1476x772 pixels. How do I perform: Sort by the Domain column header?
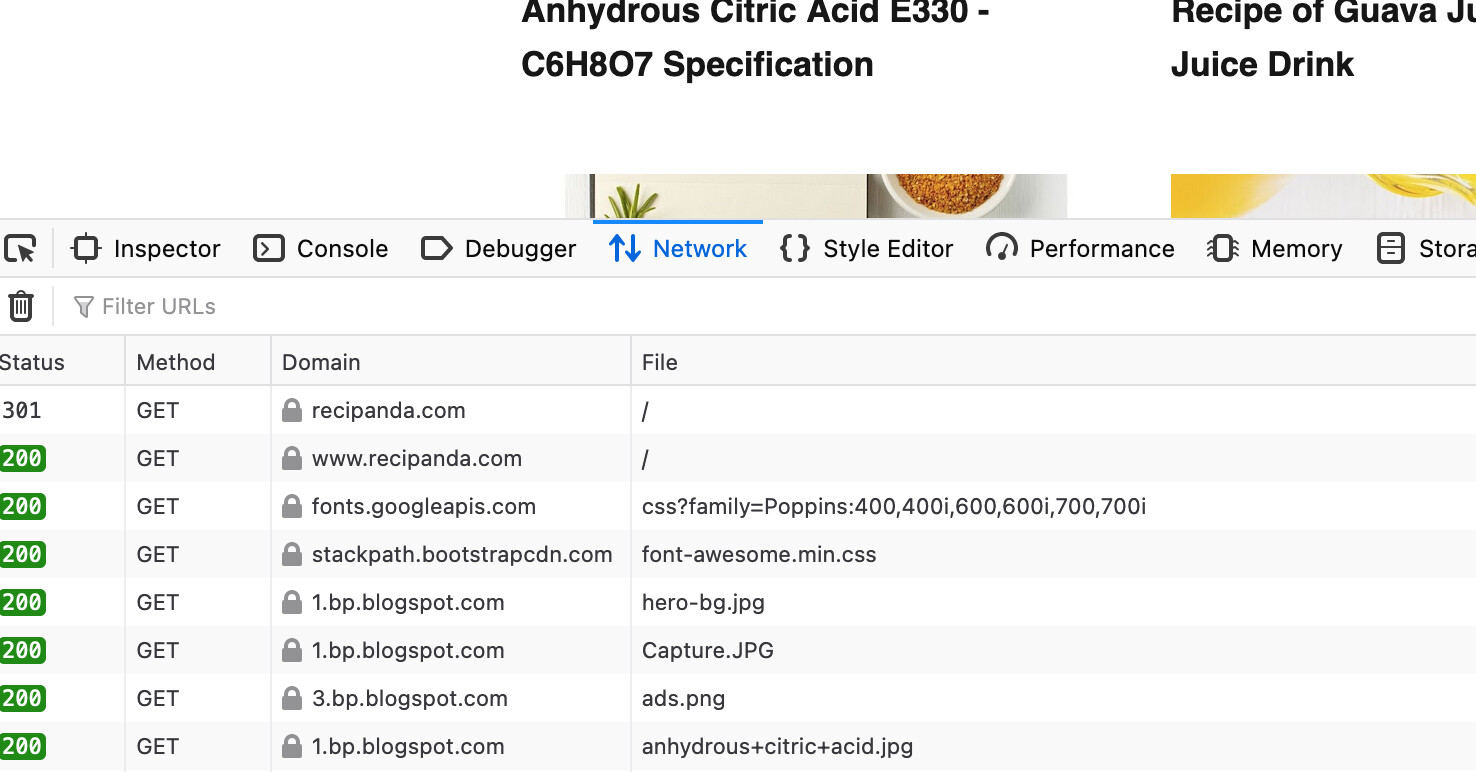point(321,362)
